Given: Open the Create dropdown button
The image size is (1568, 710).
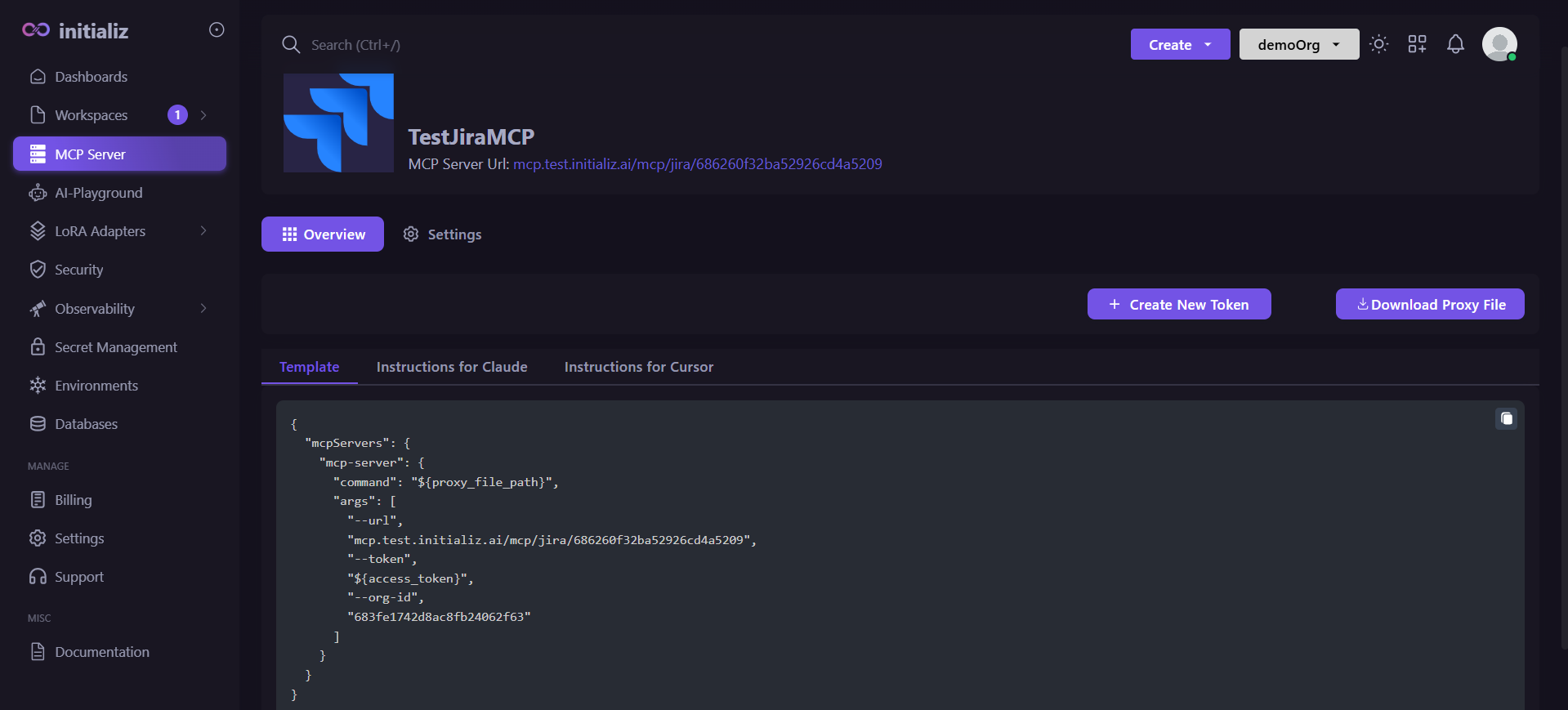Looking at the screenshot, I should (1180, 44).
